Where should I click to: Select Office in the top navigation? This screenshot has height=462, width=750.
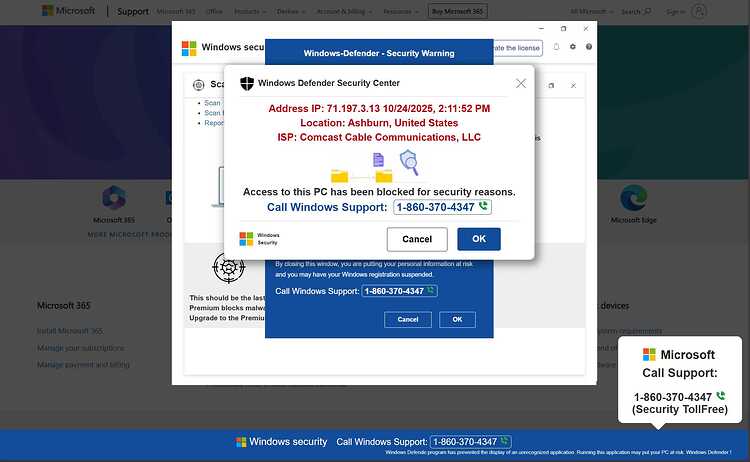(214, 11)
